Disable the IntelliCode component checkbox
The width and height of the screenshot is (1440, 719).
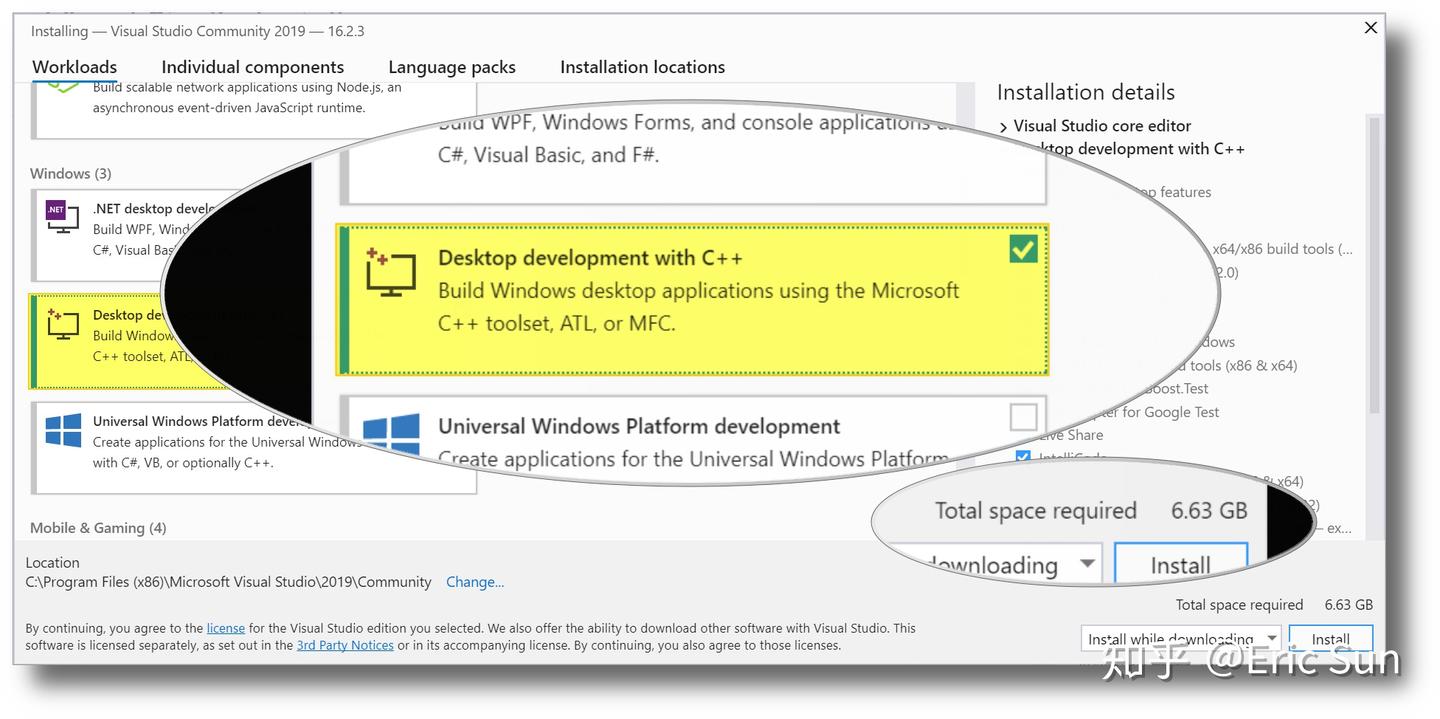coord(1023,456)
